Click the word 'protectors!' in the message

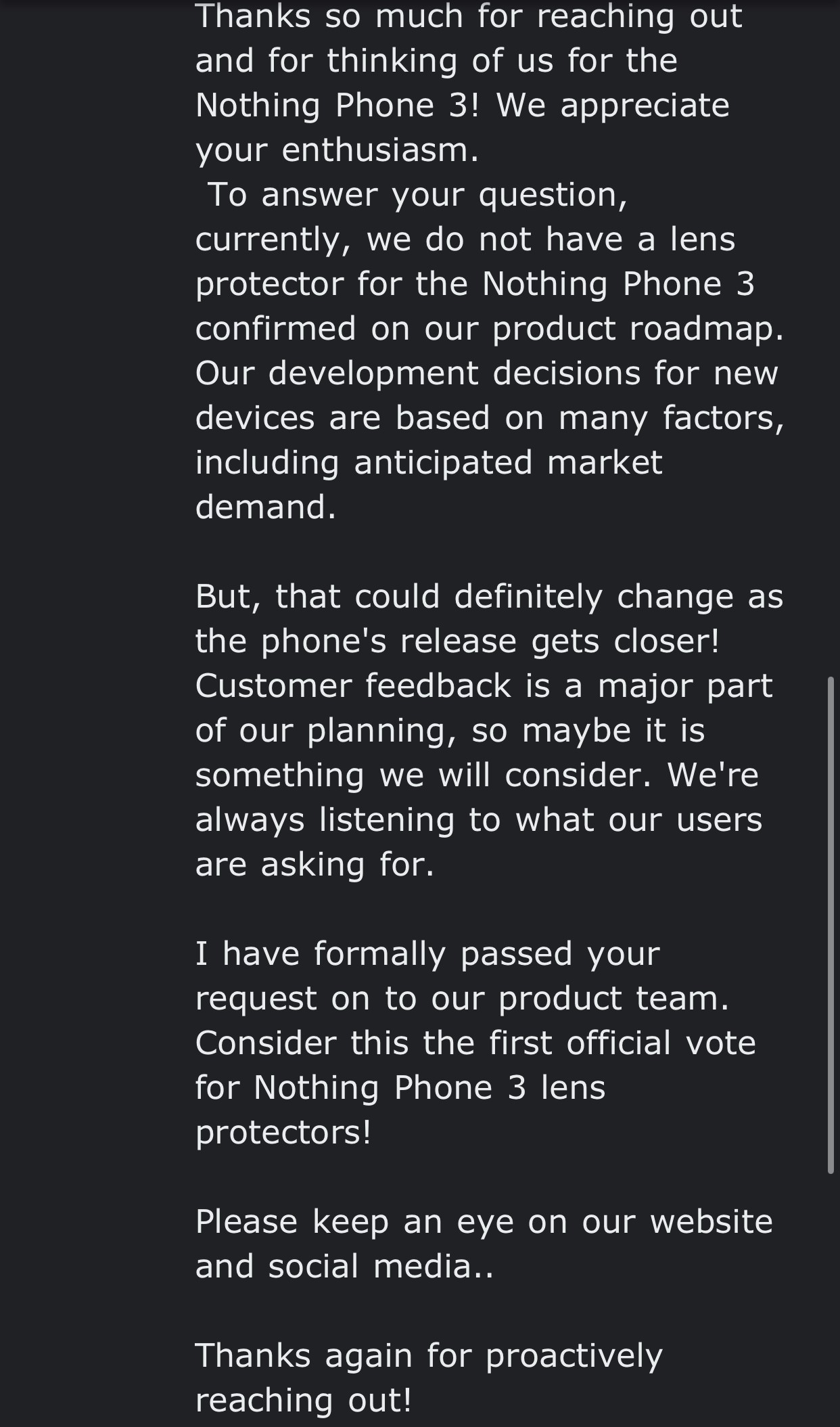point(283,1133)
